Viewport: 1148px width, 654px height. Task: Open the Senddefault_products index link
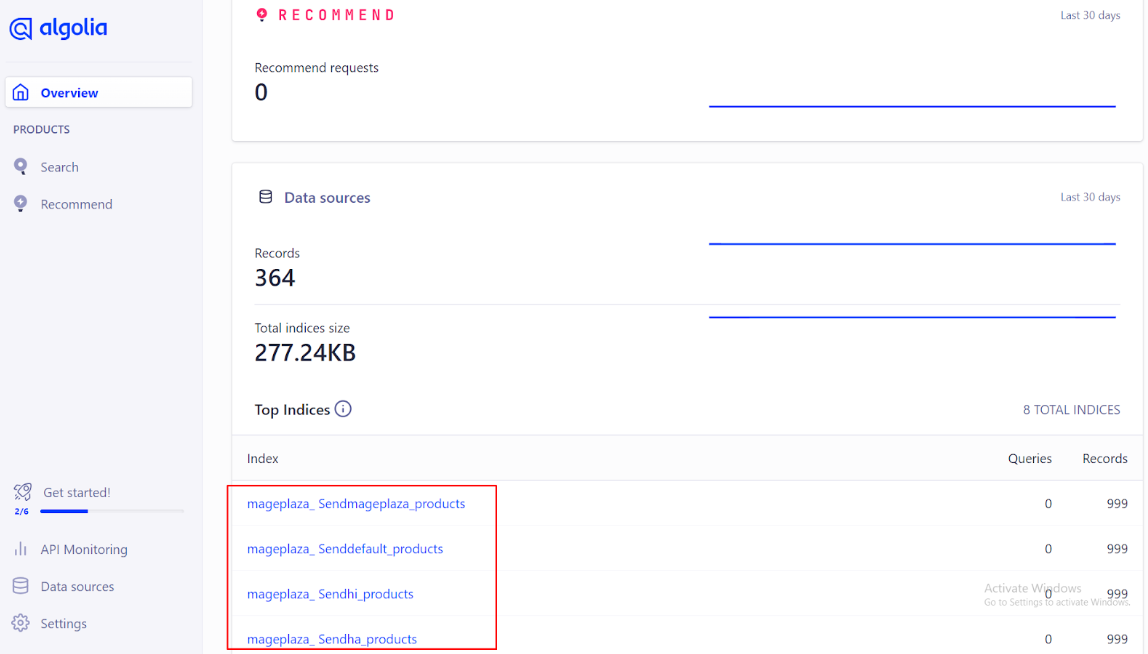coord(345,549)
